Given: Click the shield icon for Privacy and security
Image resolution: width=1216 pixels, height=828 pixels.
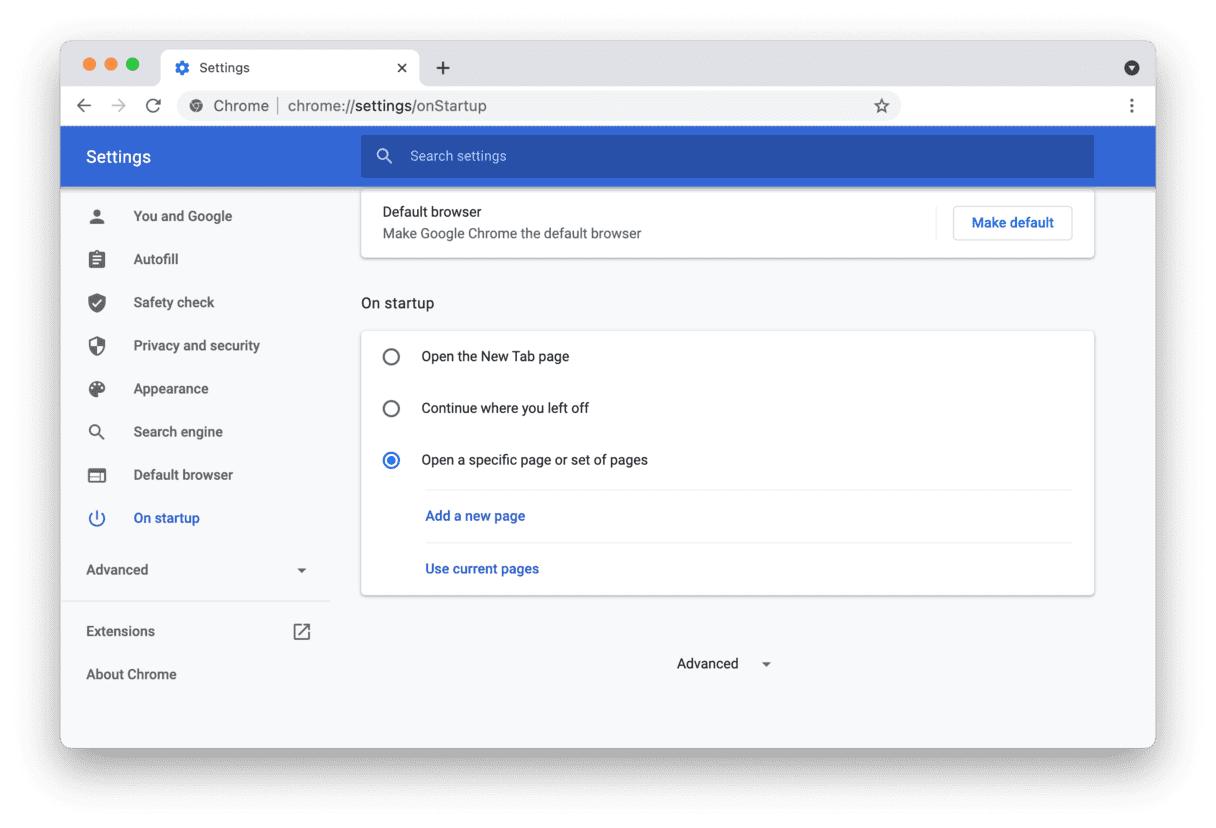Looking at the screenshot, I should click(97, 345).
